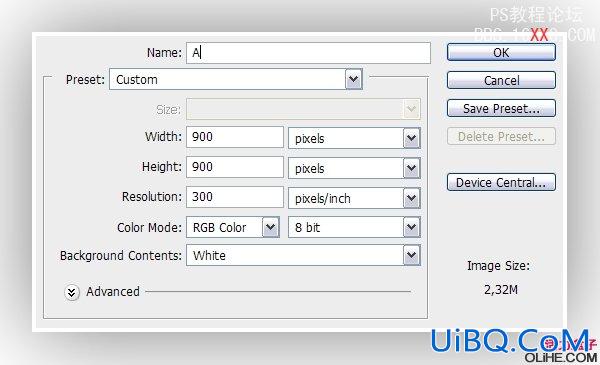
Task: Open the Width units dropdown arrow
Action: point(412,138)
